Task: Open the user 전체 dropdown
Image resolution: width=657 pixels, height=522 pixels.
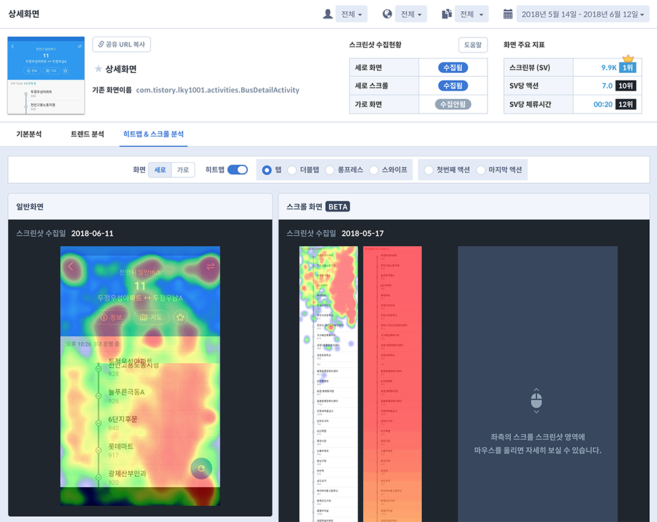Action: pyautogui.click(x=351, y=14)
